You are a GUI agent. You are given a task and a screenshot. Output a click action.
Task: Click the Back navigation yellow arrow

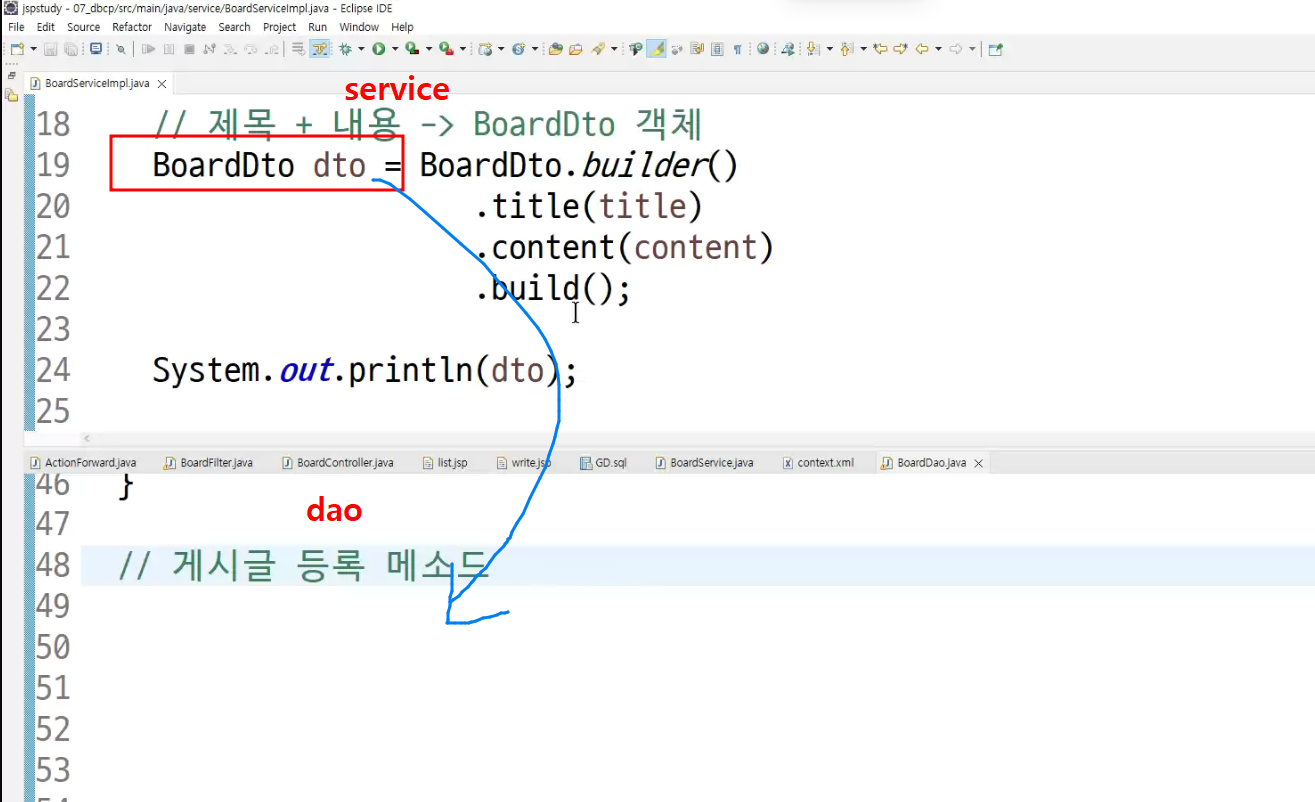(x=922, y=48)
